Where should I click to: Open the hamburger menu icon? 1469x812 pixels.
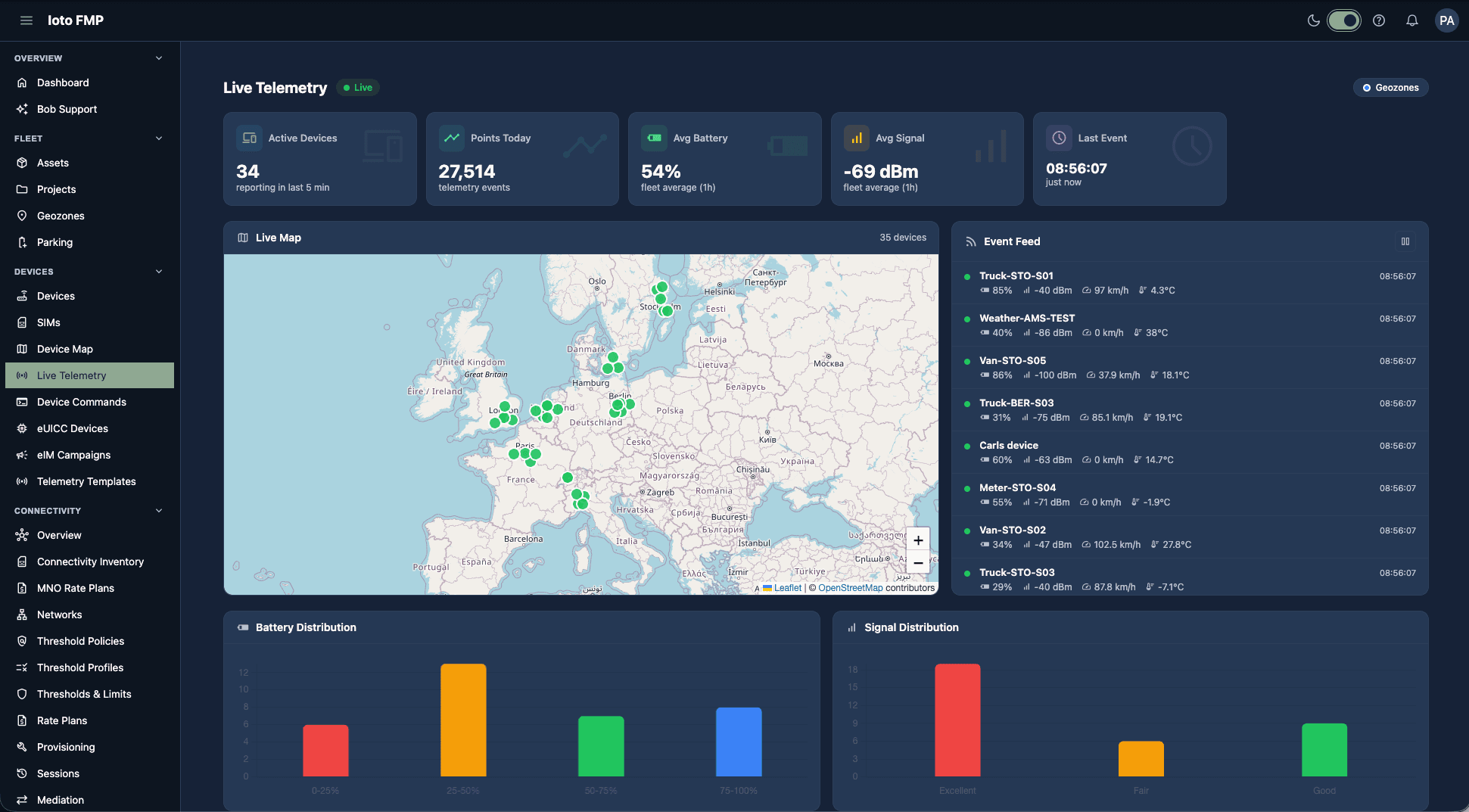(x=26, y=20)
